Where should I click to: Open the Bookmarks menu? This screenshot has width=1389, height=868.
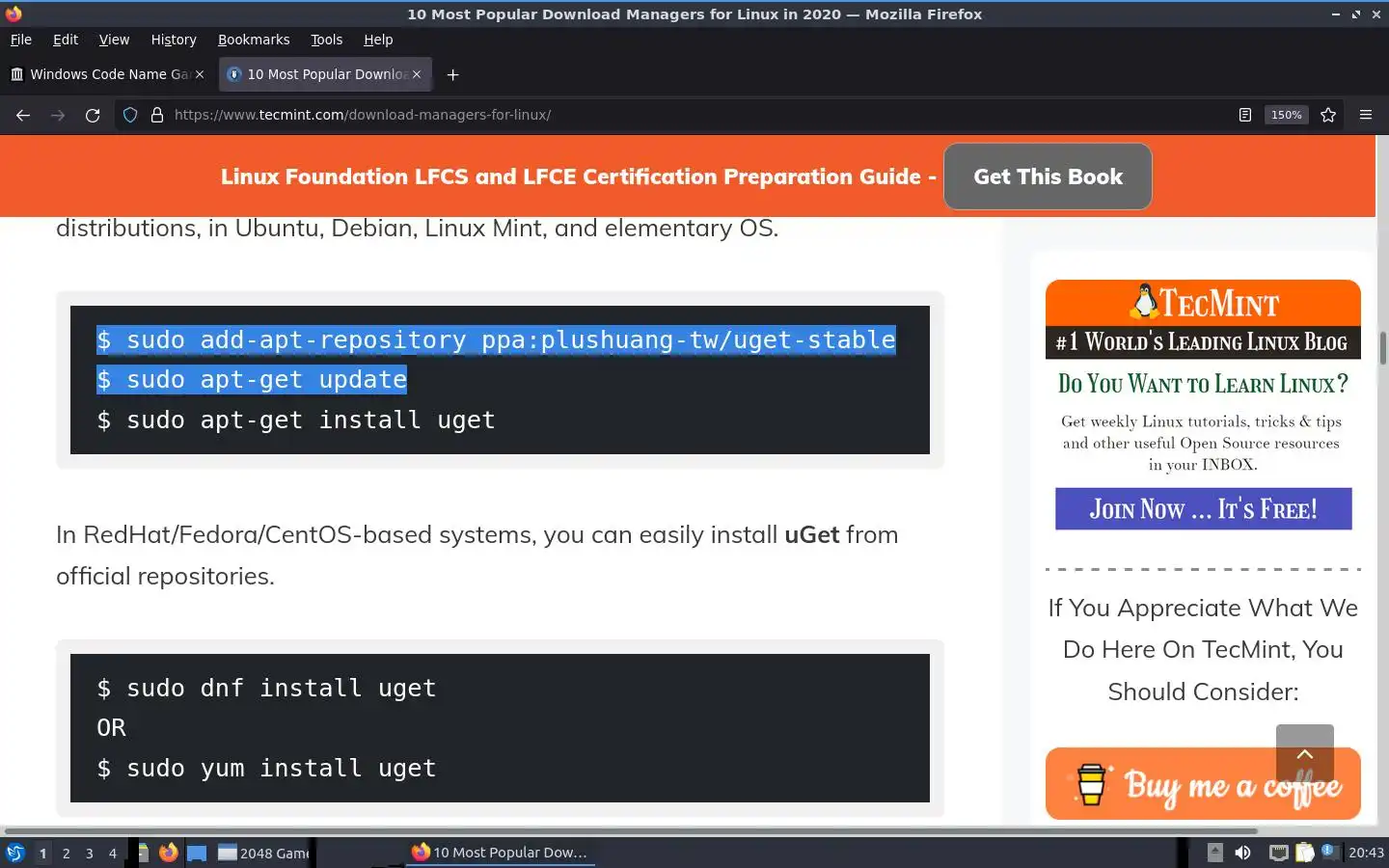click(x=254, y=40)
